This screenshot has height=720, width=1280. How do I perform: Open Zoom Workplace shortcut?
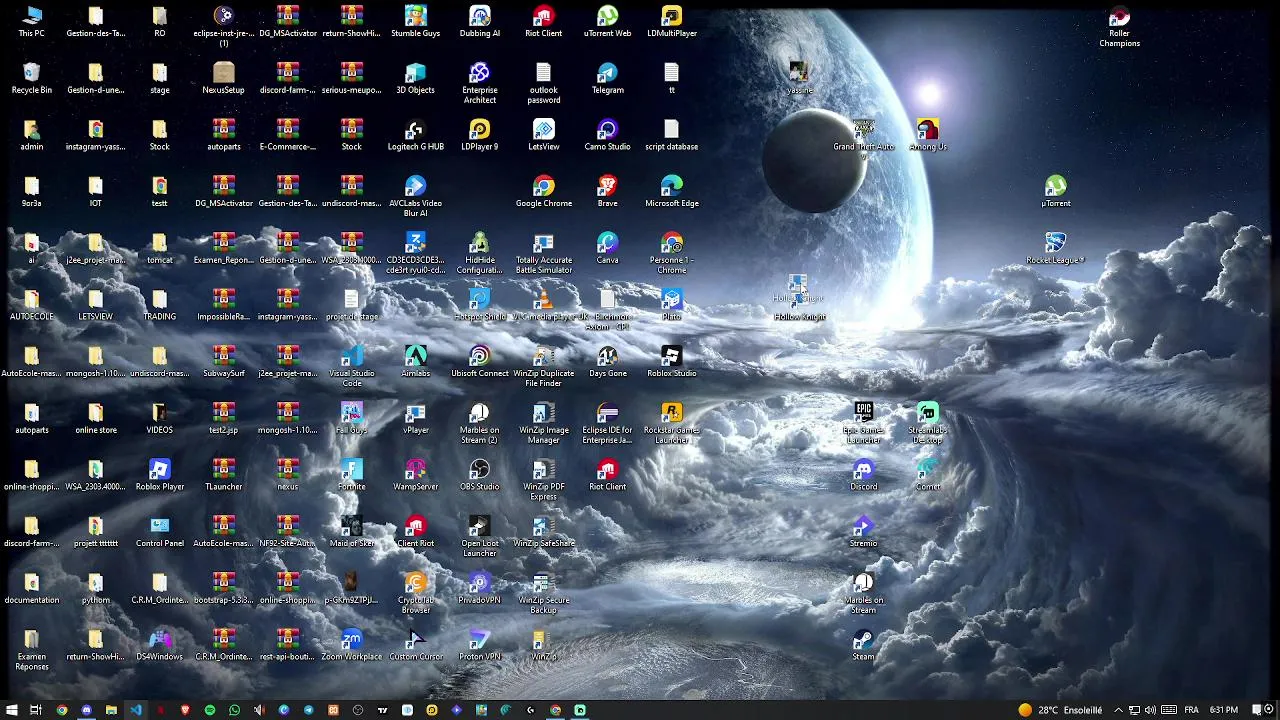(x=351, y=646)
